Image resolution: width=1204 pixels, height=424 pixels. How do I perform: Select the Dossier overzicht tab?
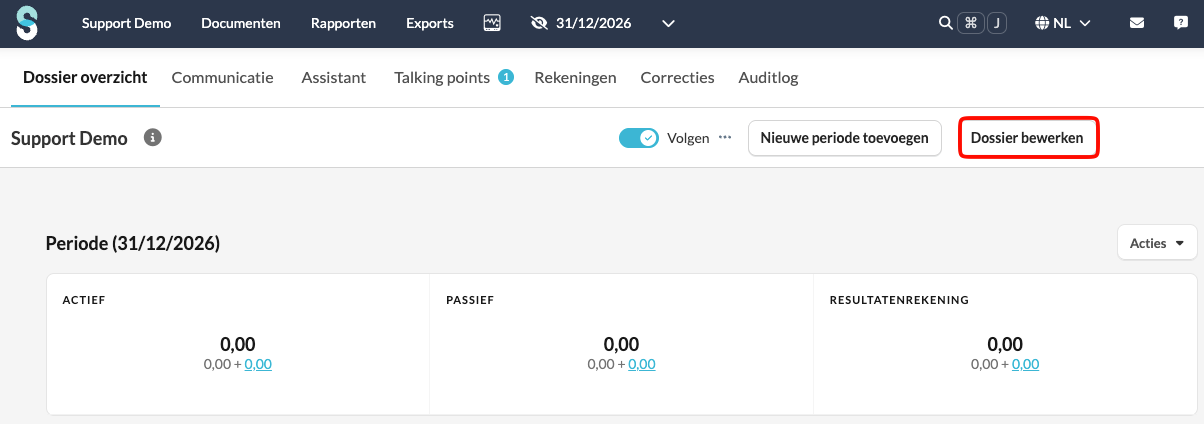point(85,77)
